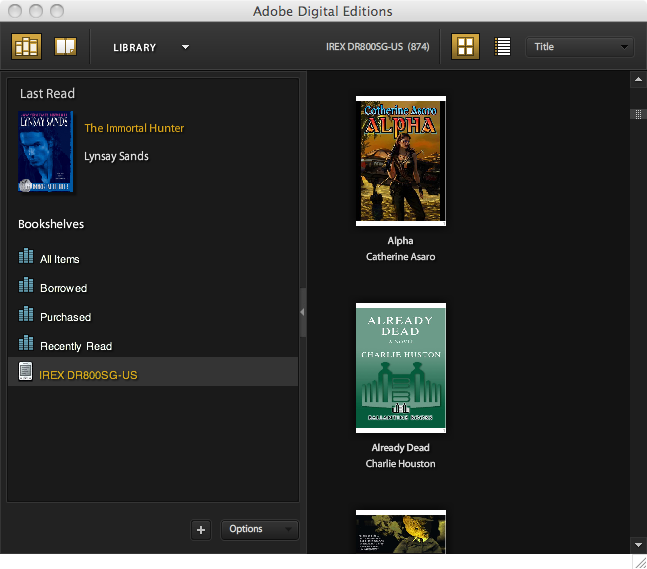Click the All Items bookshelf icon
Viewport: 647px width, 569px height.
point(26,256)
